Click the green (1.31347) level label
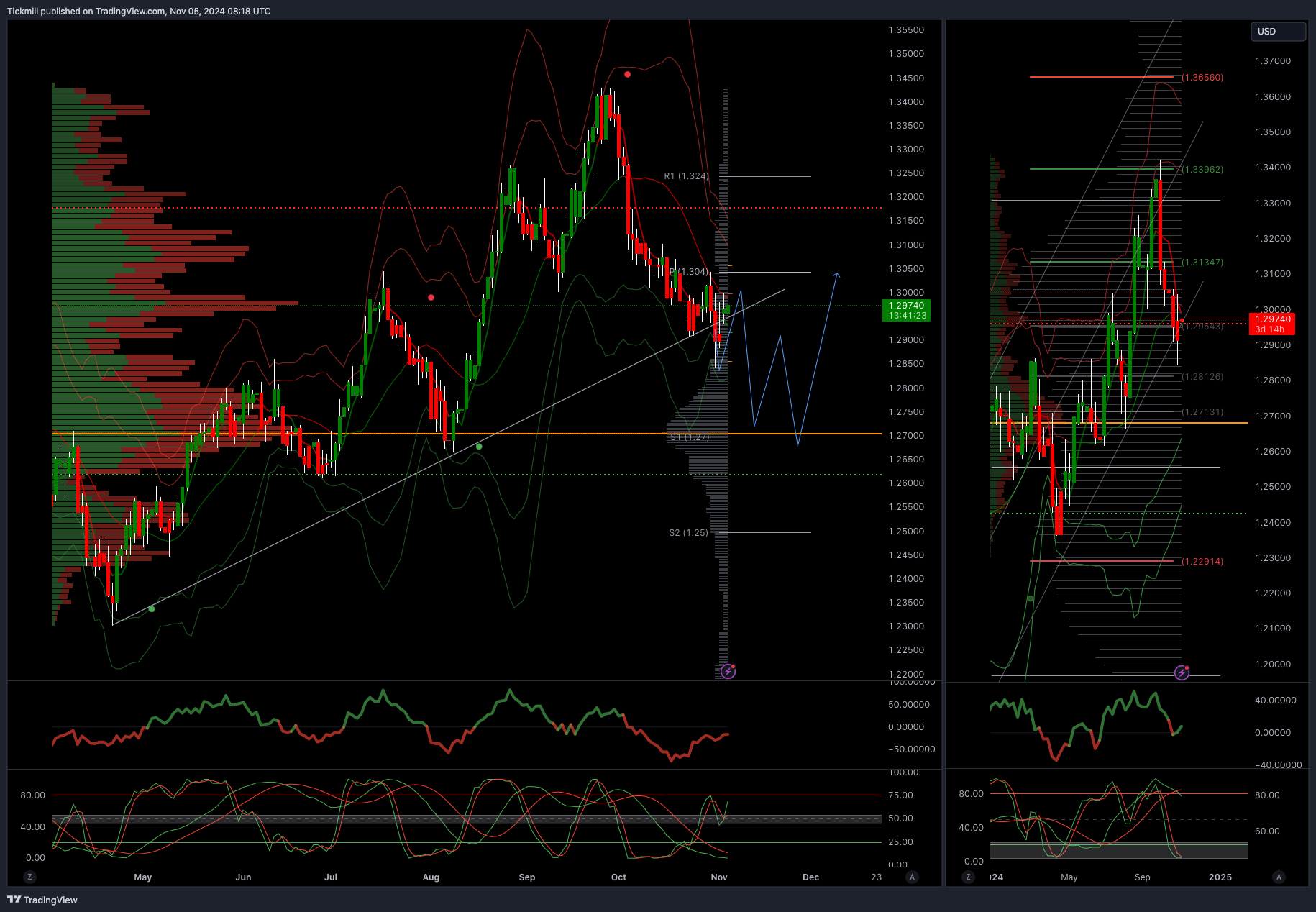 point(1202,263)
